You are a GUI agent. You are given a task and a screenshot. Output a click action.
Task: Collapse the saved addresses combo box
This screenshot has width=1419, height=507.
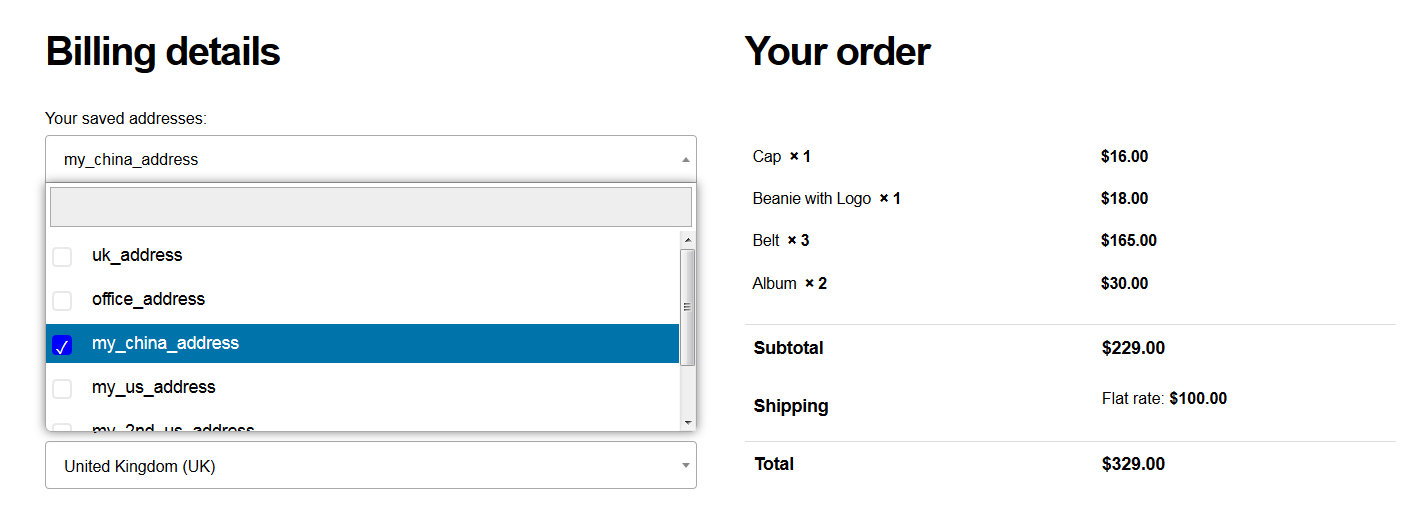(x=370, y=160)
